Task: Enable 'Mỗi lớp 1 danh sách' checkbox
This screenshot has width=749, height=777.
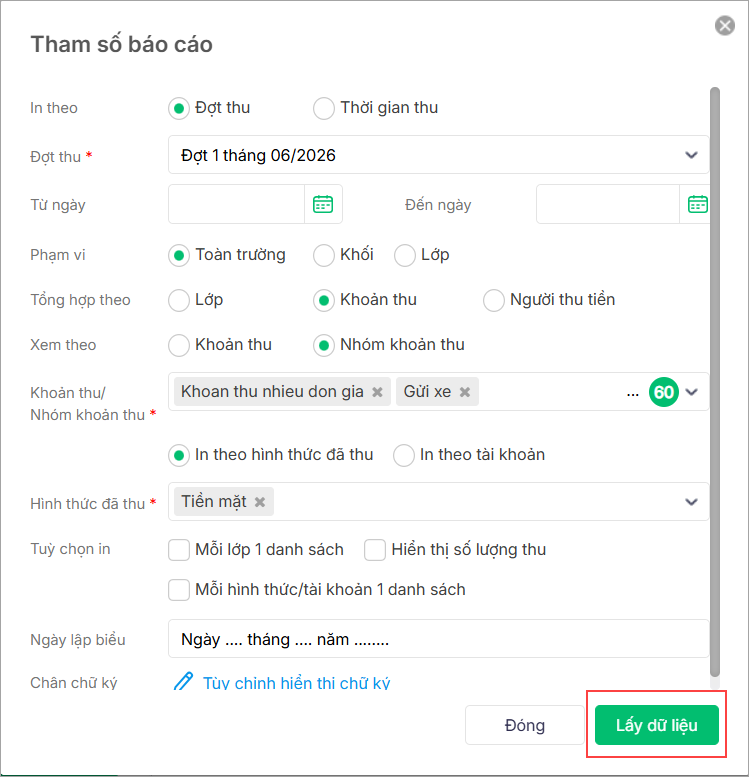Action: 179,549
